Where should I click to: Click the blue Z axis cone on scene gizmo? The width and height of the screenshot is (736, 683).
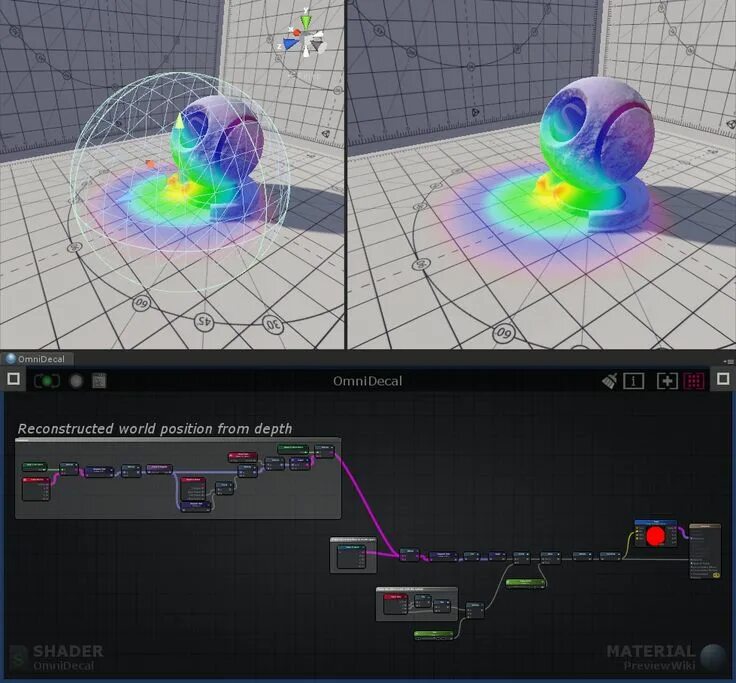(x=291, y=44)
